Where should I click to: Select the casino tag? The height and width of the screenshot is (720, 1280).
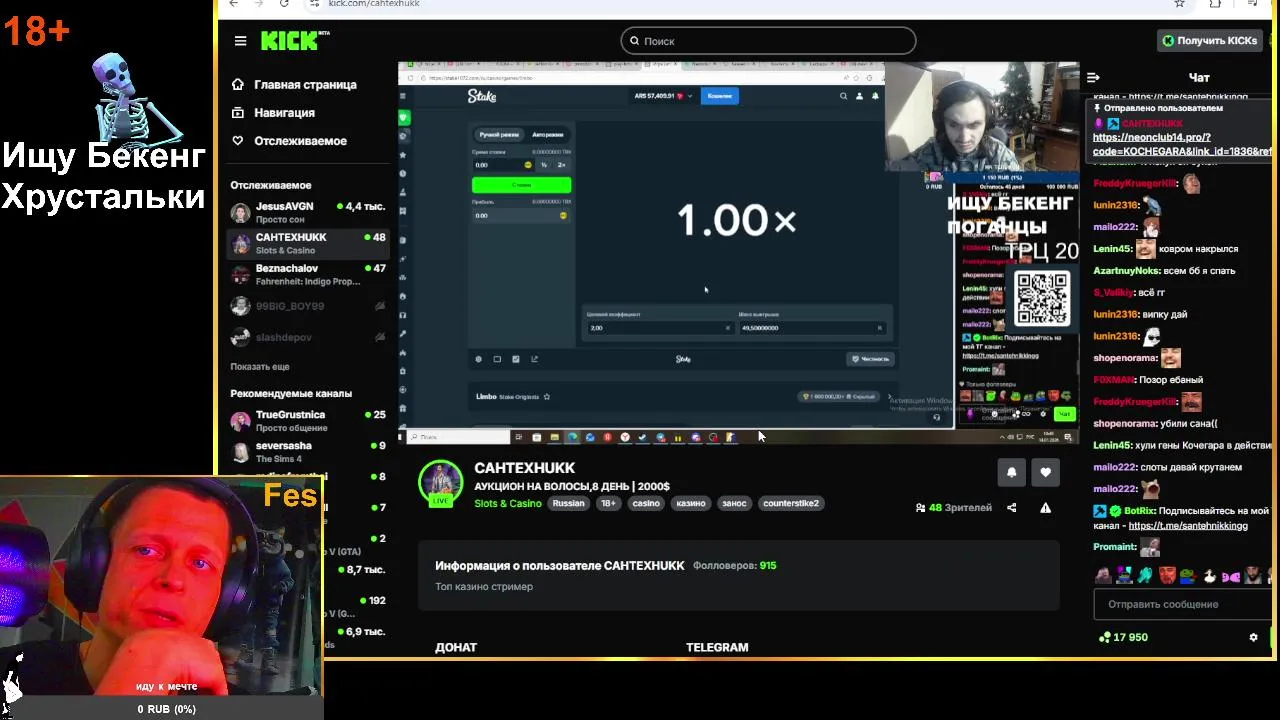(x=646, y=503)
